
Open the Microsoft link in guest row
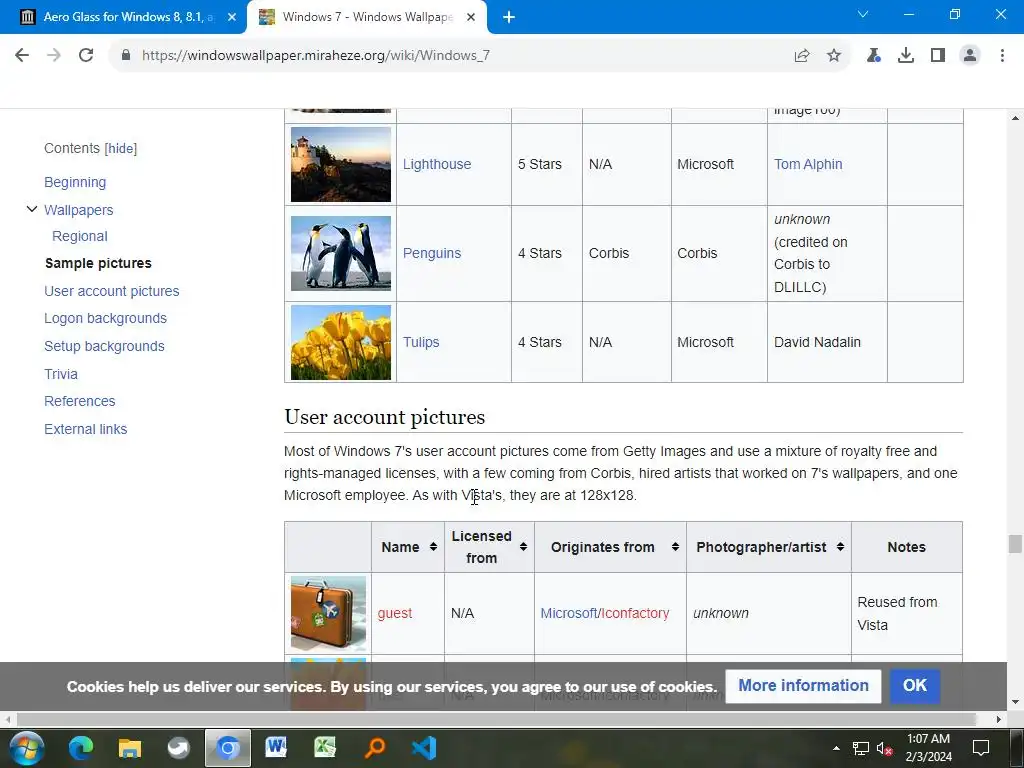(569, 613)
